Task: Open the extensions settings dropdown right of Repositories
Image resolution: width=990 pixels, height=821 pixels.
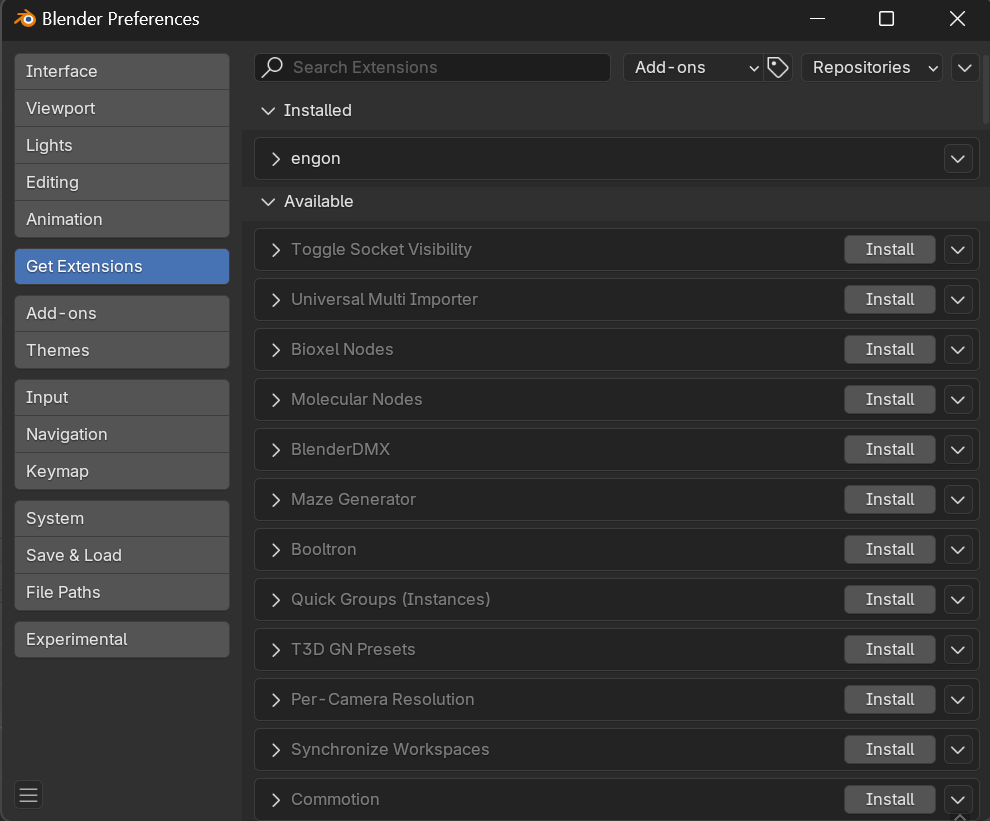Action: pyautogui.click(x=964, y=67)
